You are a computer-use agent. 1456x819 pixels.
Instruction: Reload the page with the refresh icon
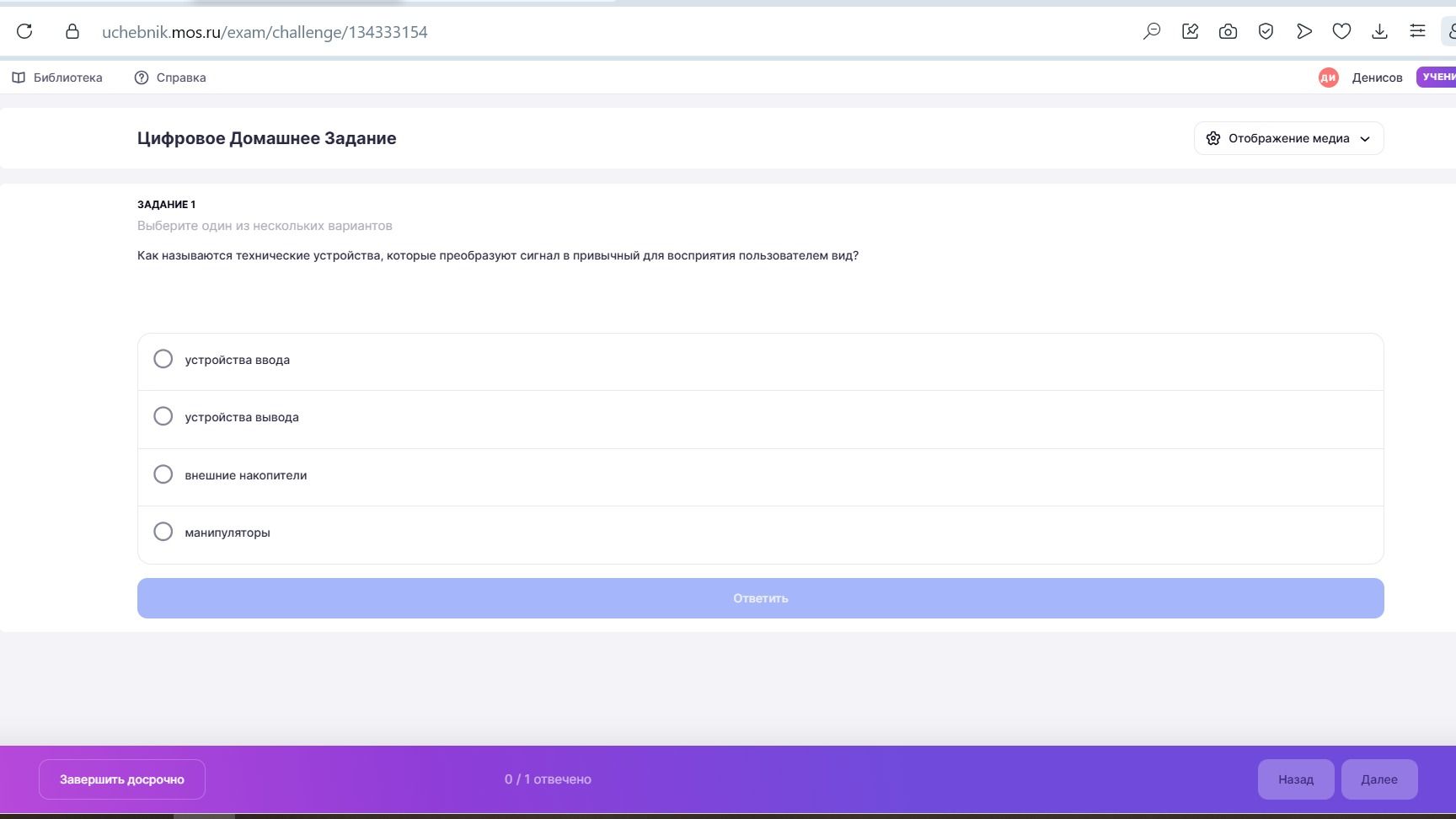tap(24, 31)
